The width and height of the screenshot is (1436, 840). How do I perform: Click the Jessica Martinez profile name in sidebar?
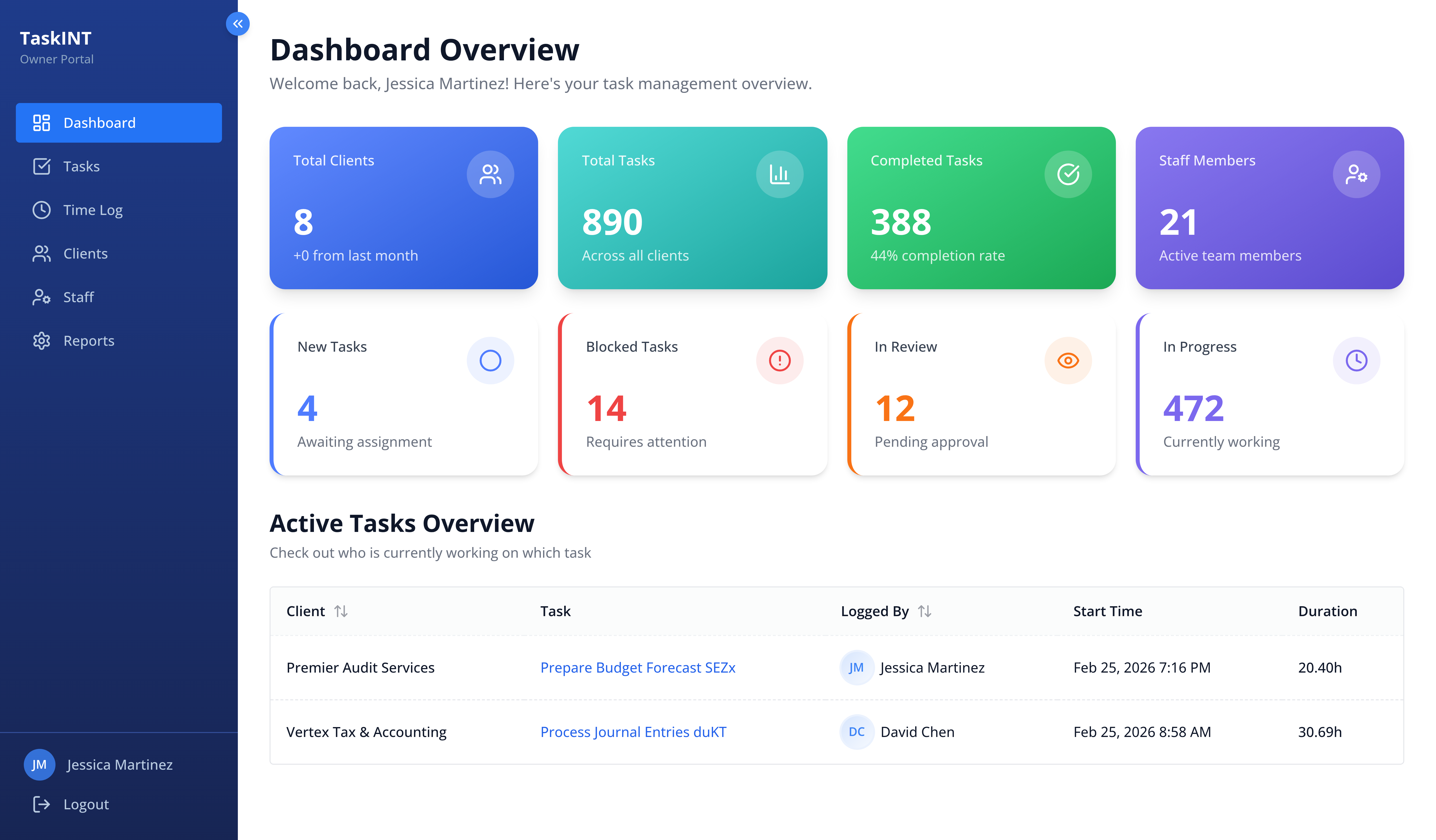coord(120,764)
